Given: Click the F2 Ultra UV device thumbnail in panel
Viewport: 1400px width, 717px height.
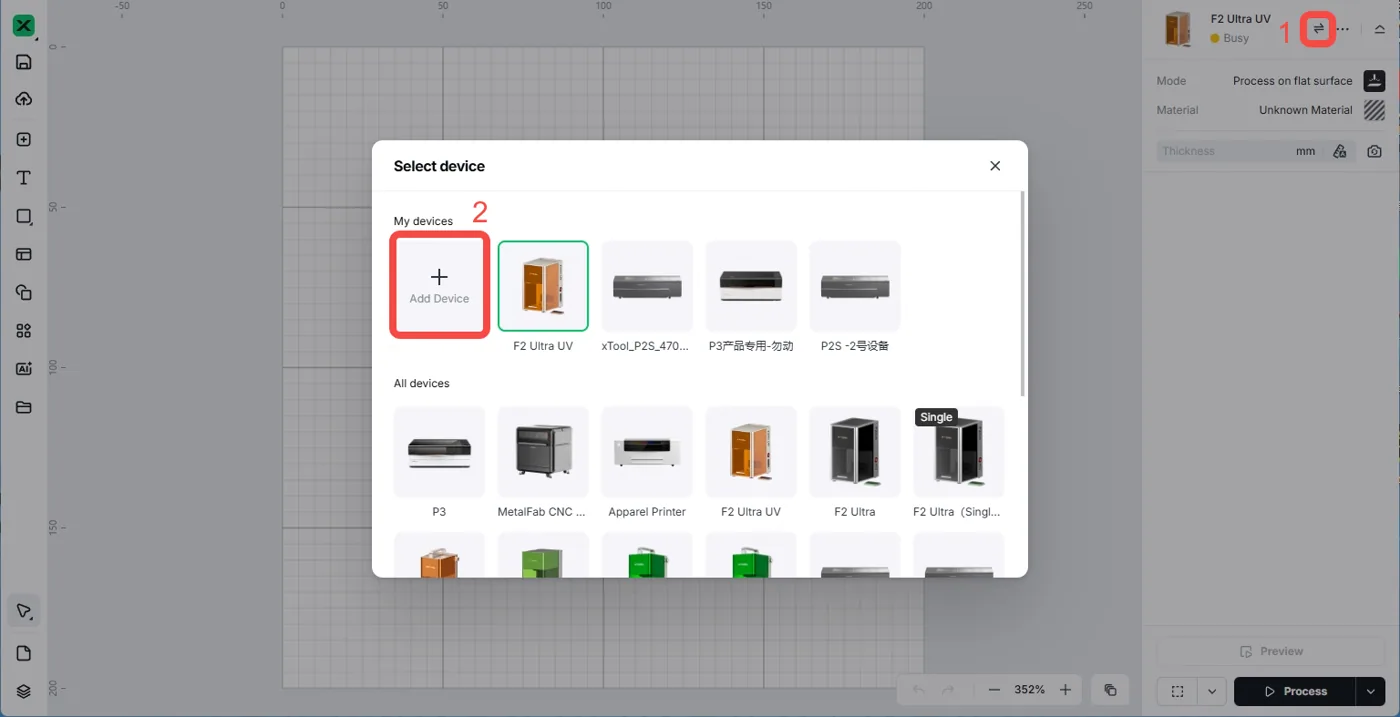Looking at the screenshot, I should tap(1179, 29).
